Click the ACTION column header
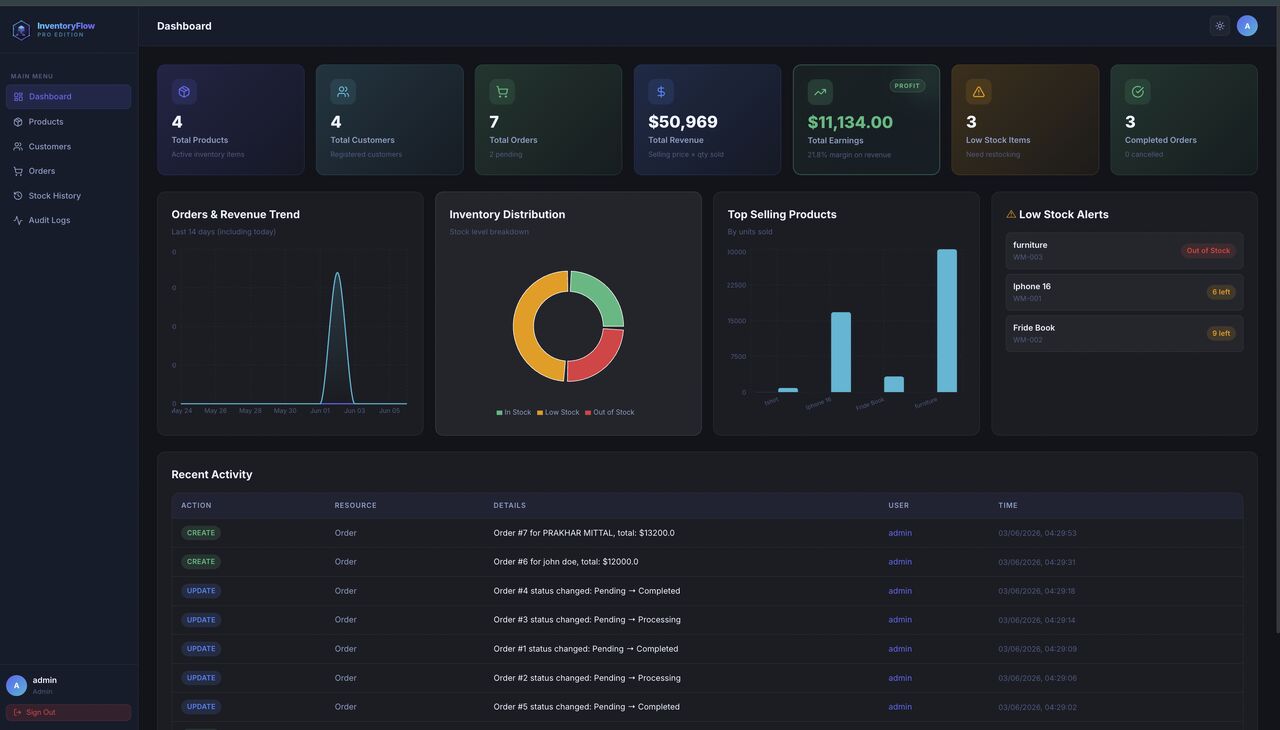This screenshot has width=1280, height=730. click(x=196, y=506)
